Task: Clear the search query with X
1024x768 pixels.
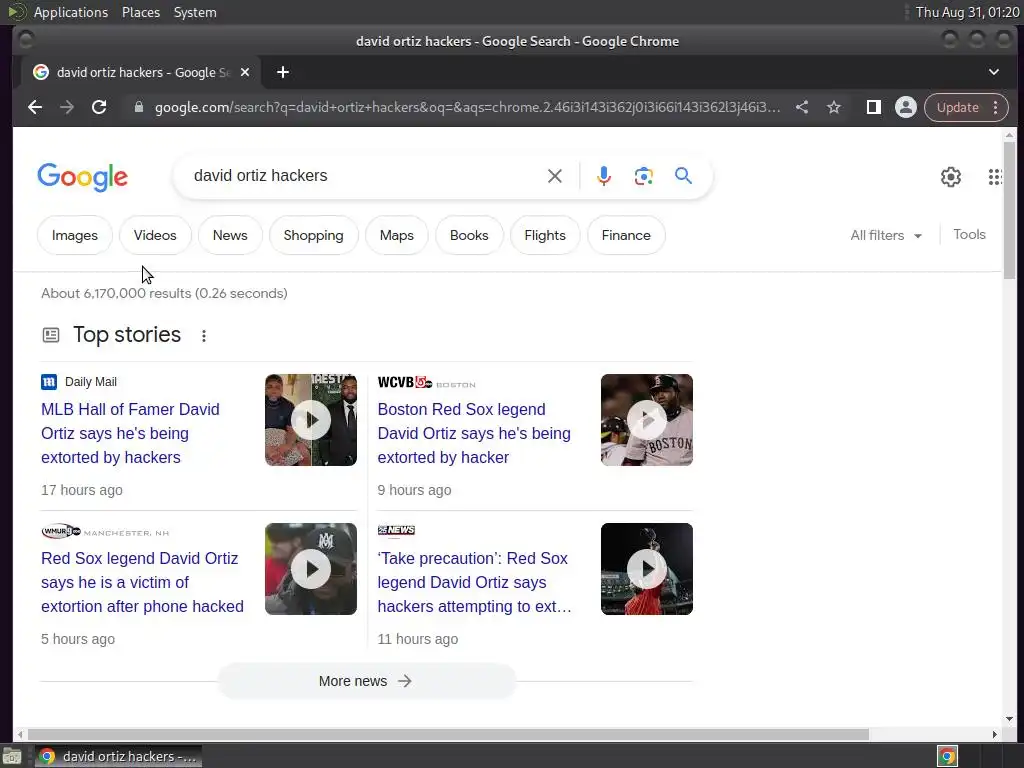Action: (x=554, y=176)
